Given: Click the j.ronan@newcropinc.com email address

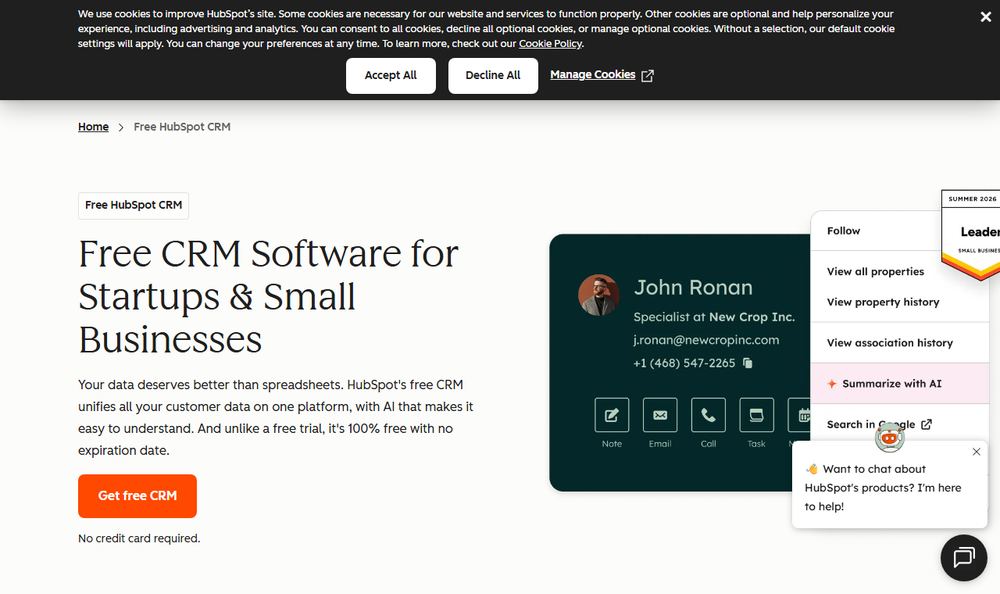Looking at the screenshot, I should pyautogui.click(x=706, y=340).
